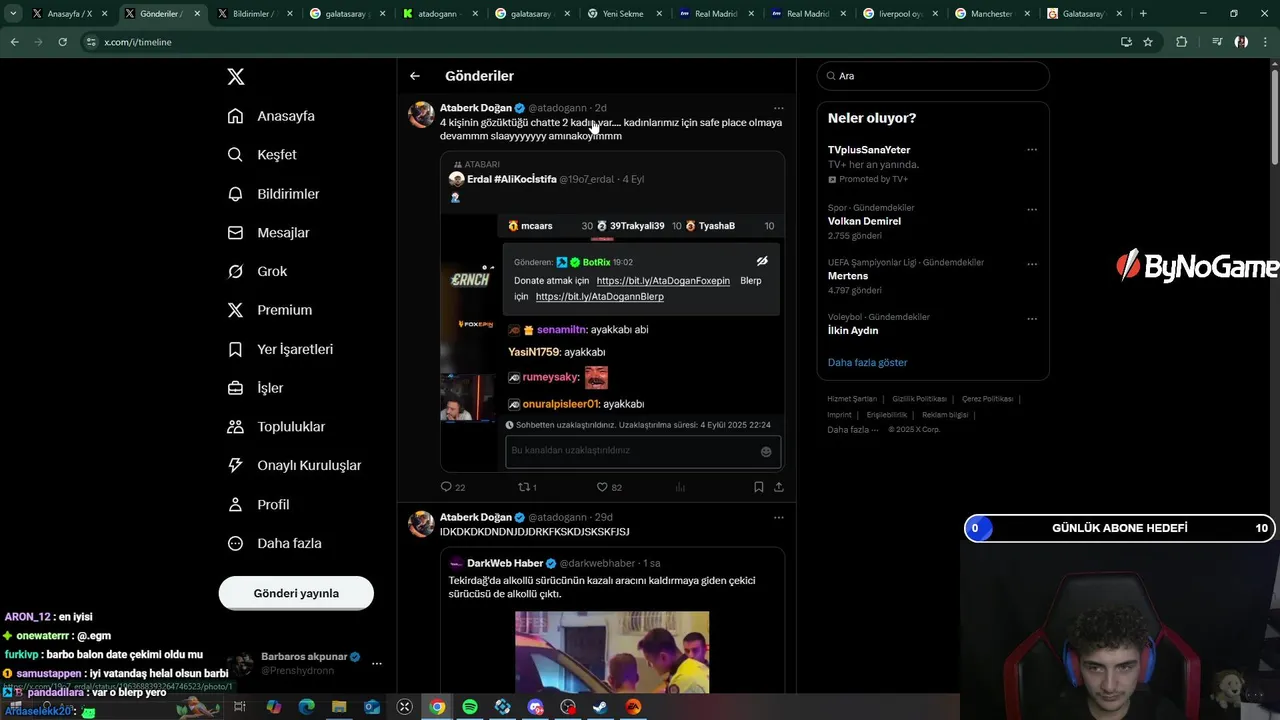1280x720 pixels.
Task: Open new browser tab with plus
Action: point(1143,14)
